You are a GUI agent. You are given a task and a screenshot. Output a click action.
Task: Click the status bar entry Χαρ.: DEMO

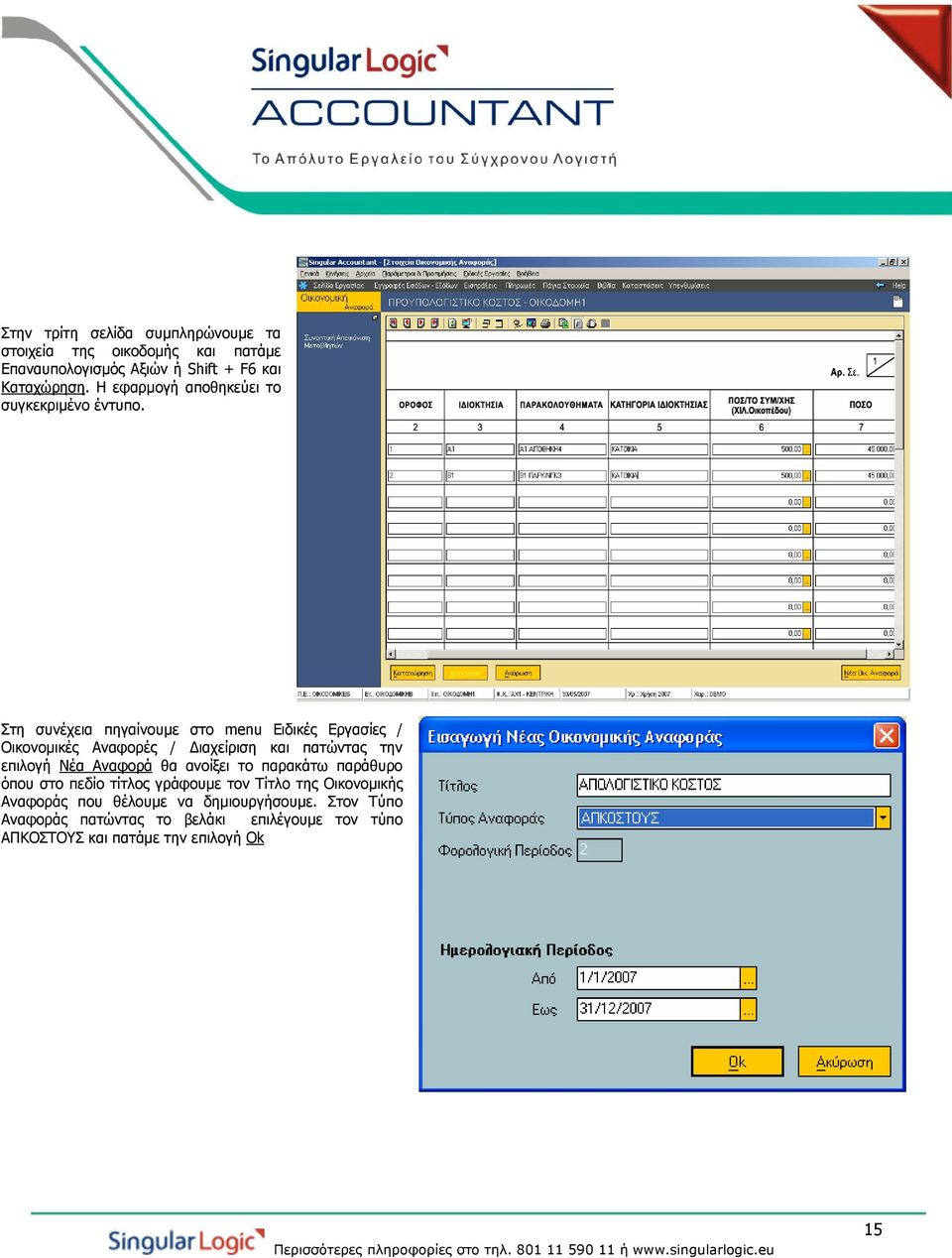tap(710, 694)
